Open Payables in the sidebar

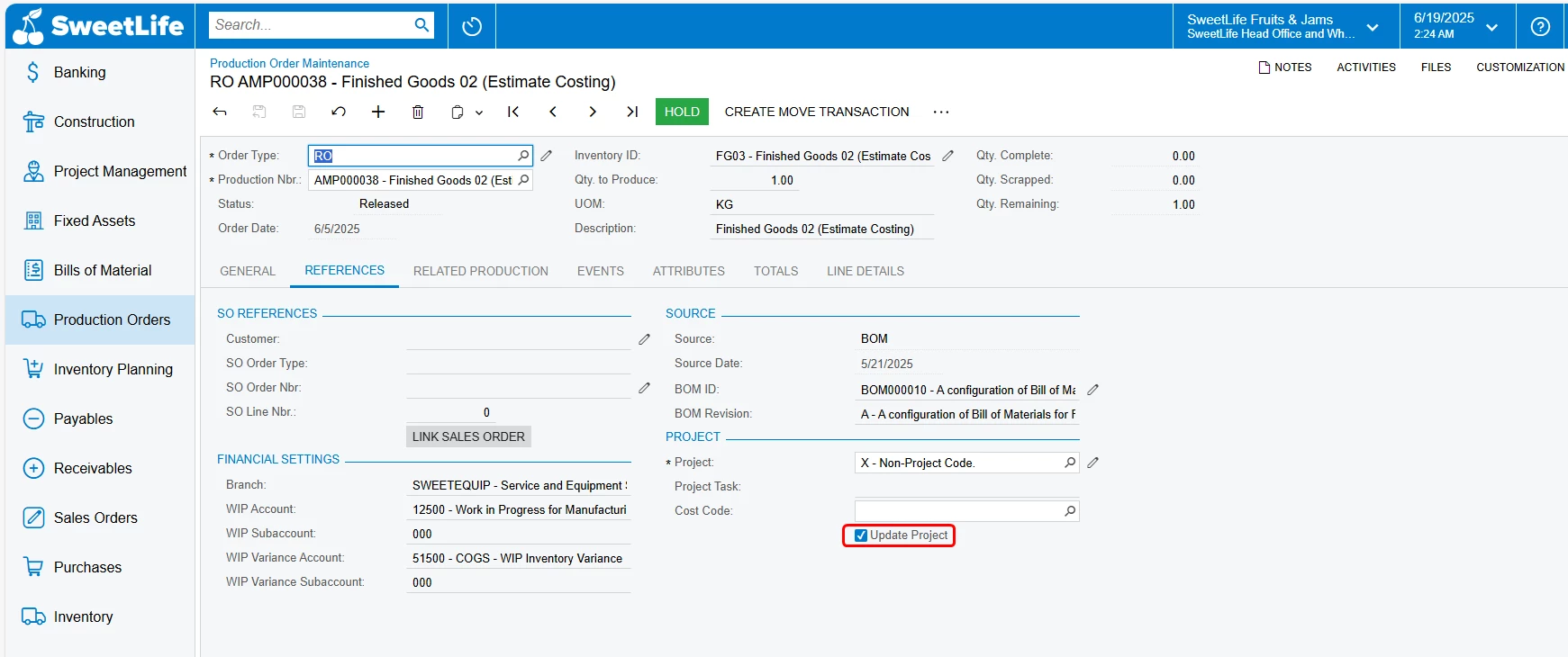click(x=100, y=418)
